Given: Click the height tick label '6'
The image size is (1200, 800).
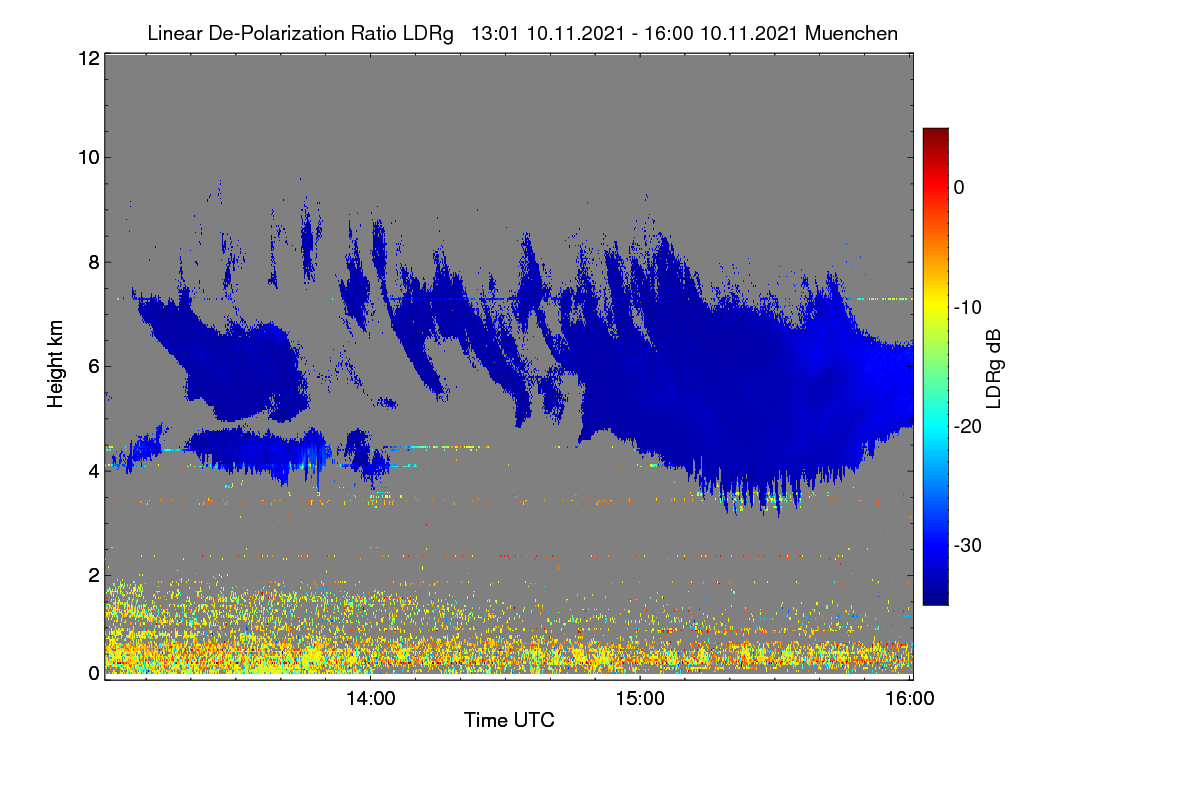Looking at the screenshot, I should point(92,366).
